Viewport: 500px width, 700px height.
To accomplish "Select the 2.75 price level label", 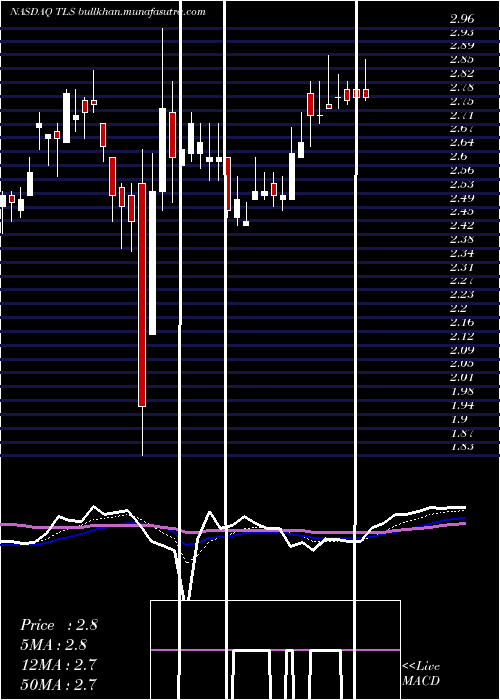I will pos(462,101).
